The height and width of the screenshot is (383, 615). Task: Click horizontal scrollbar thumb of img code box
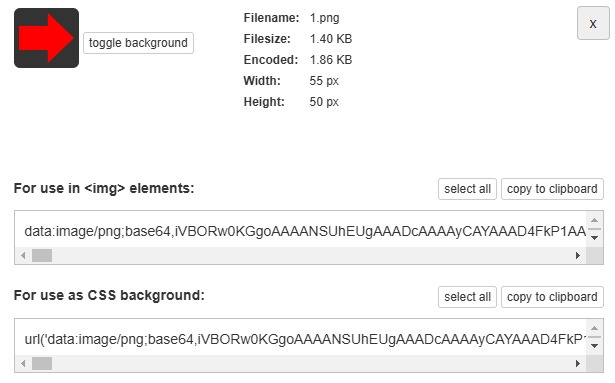point(42,255)
